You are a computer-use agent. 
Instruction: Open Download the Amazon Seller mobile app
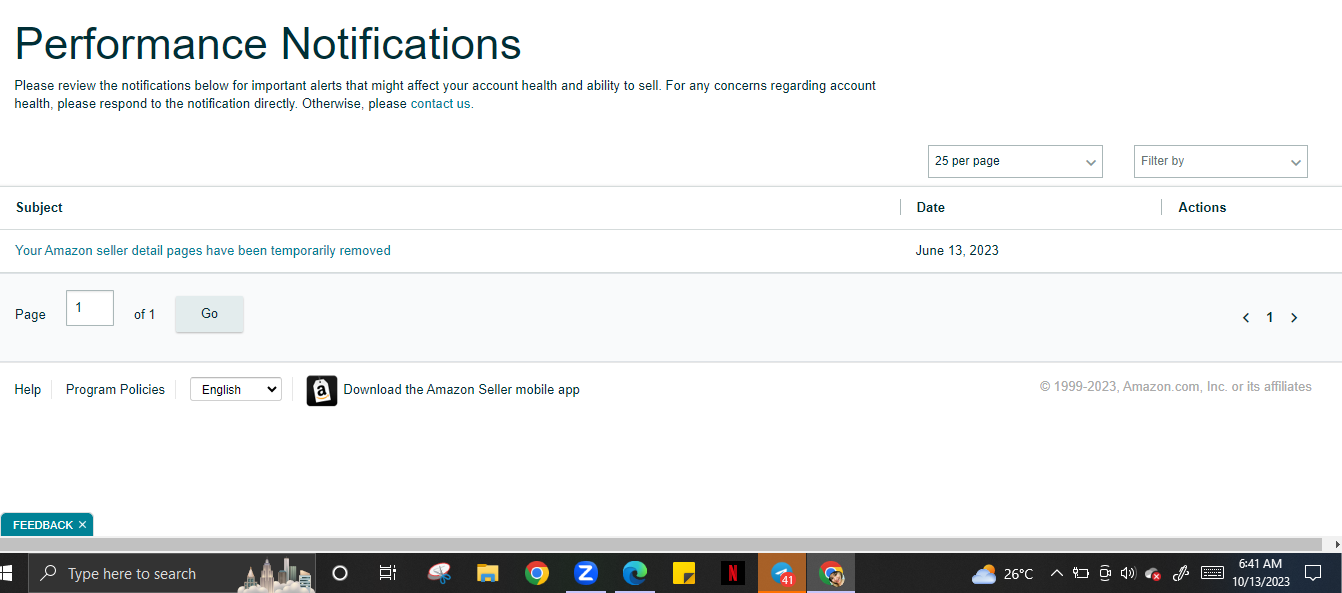click(x=461, y=389)
